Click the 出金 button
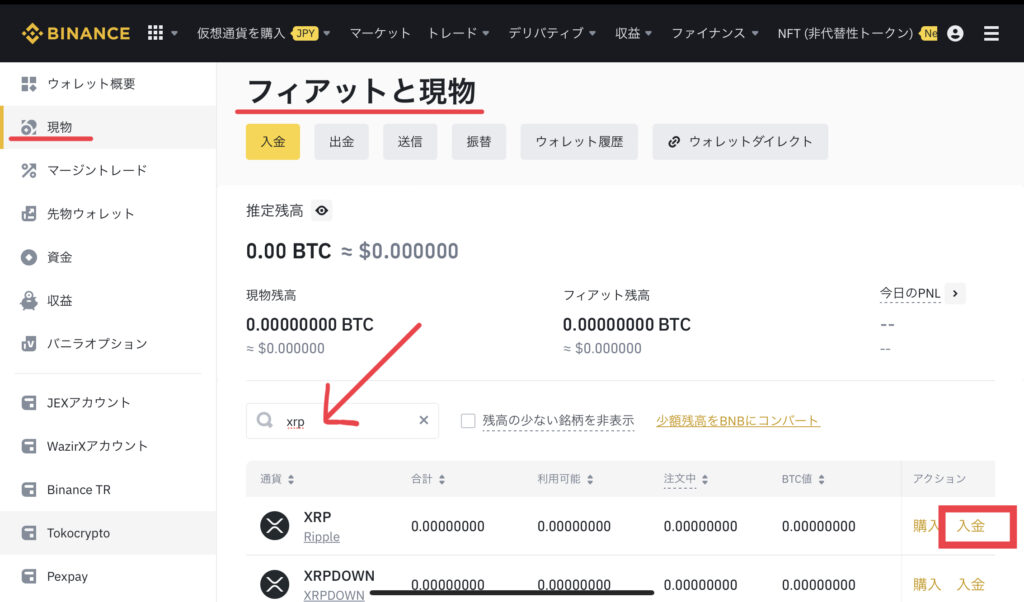The height and width of the screenshot is (602, 1024). click(x=342, y=142)
